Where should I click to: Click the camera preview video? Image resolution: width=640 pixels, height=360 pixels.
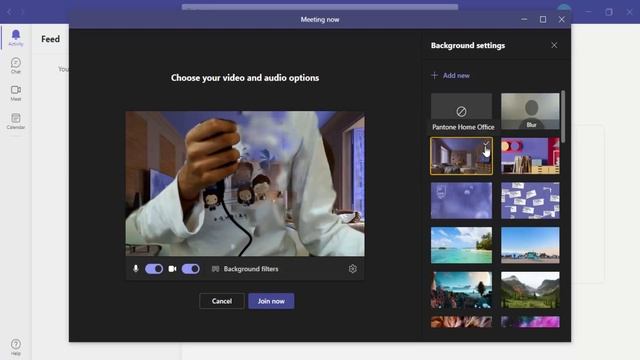click(245, 184)
